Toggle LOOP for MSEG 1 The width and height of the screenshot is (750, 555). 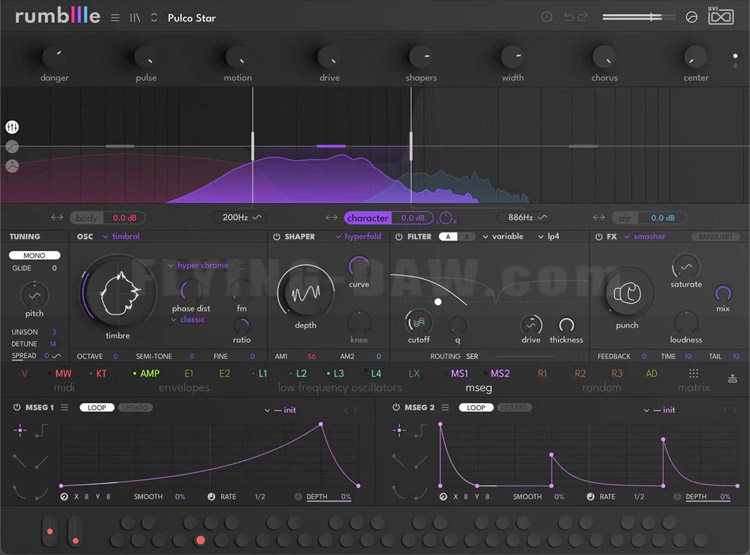[x=97, y=408]
